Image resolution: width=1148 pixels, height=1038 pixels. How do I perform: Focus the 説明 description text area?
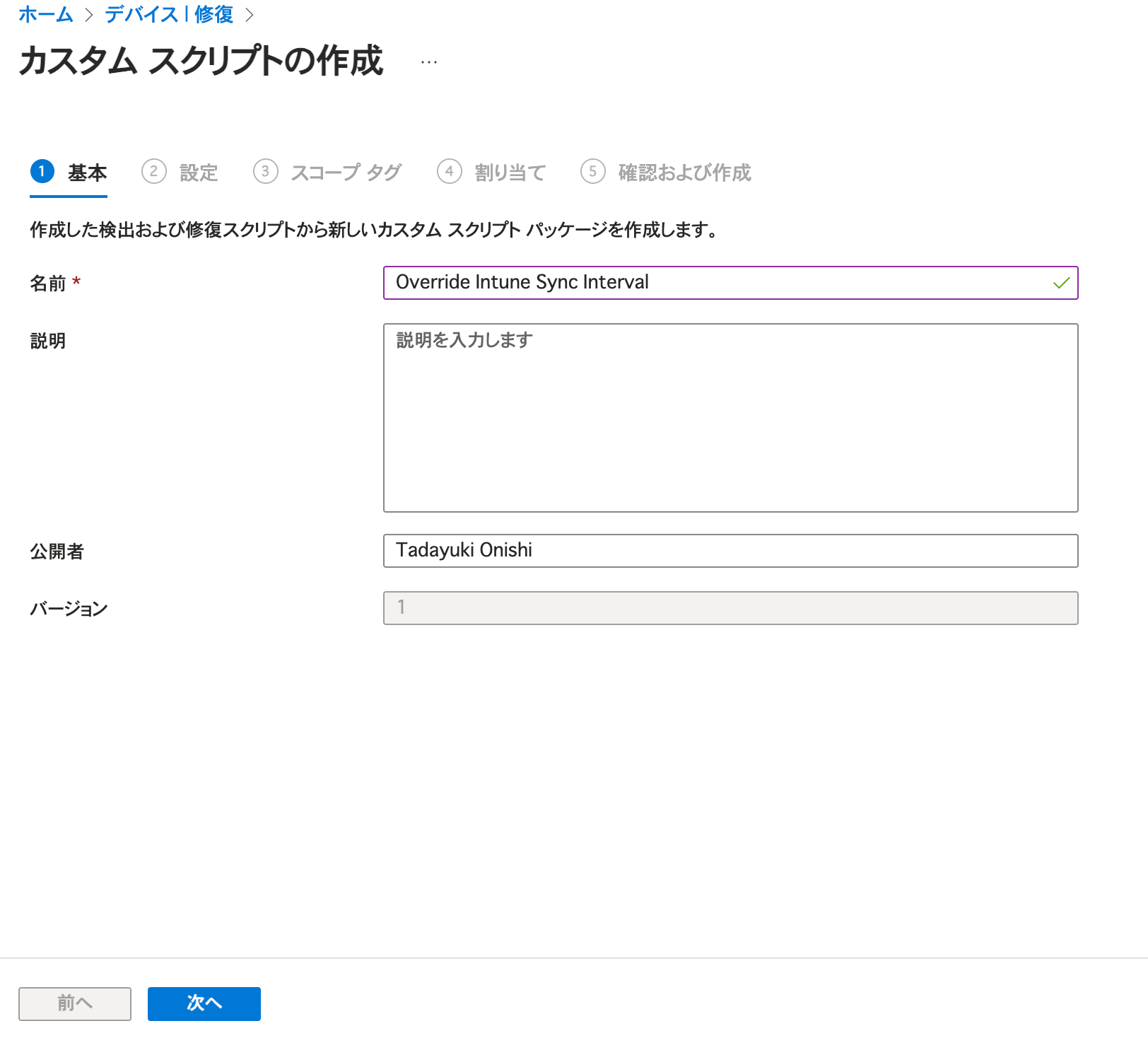click(730, 418)
